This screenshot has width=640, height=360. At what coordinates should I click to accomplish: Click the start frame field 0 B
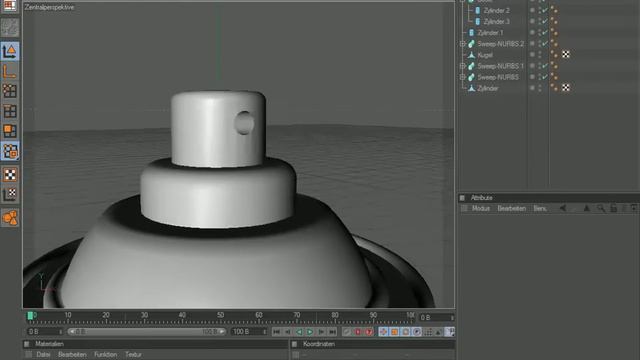(x=44, y=332)
